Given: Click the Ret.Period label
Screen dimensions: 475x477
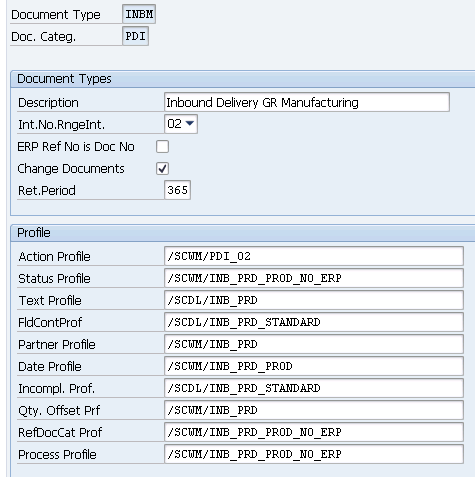Looking at the screenshot, I should (x=47, y=191).
